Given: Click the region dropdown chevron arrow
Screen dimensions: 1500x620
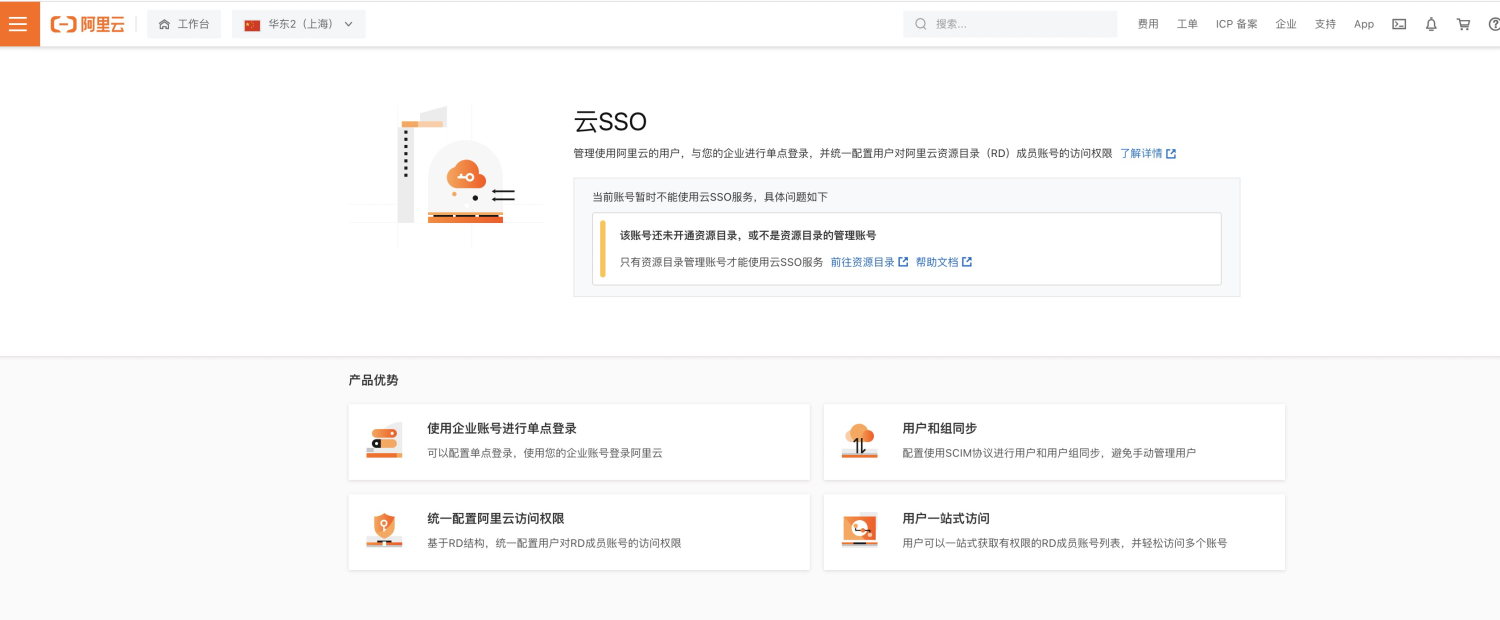Looking at the screenshot, I should (x=349, y=24).
